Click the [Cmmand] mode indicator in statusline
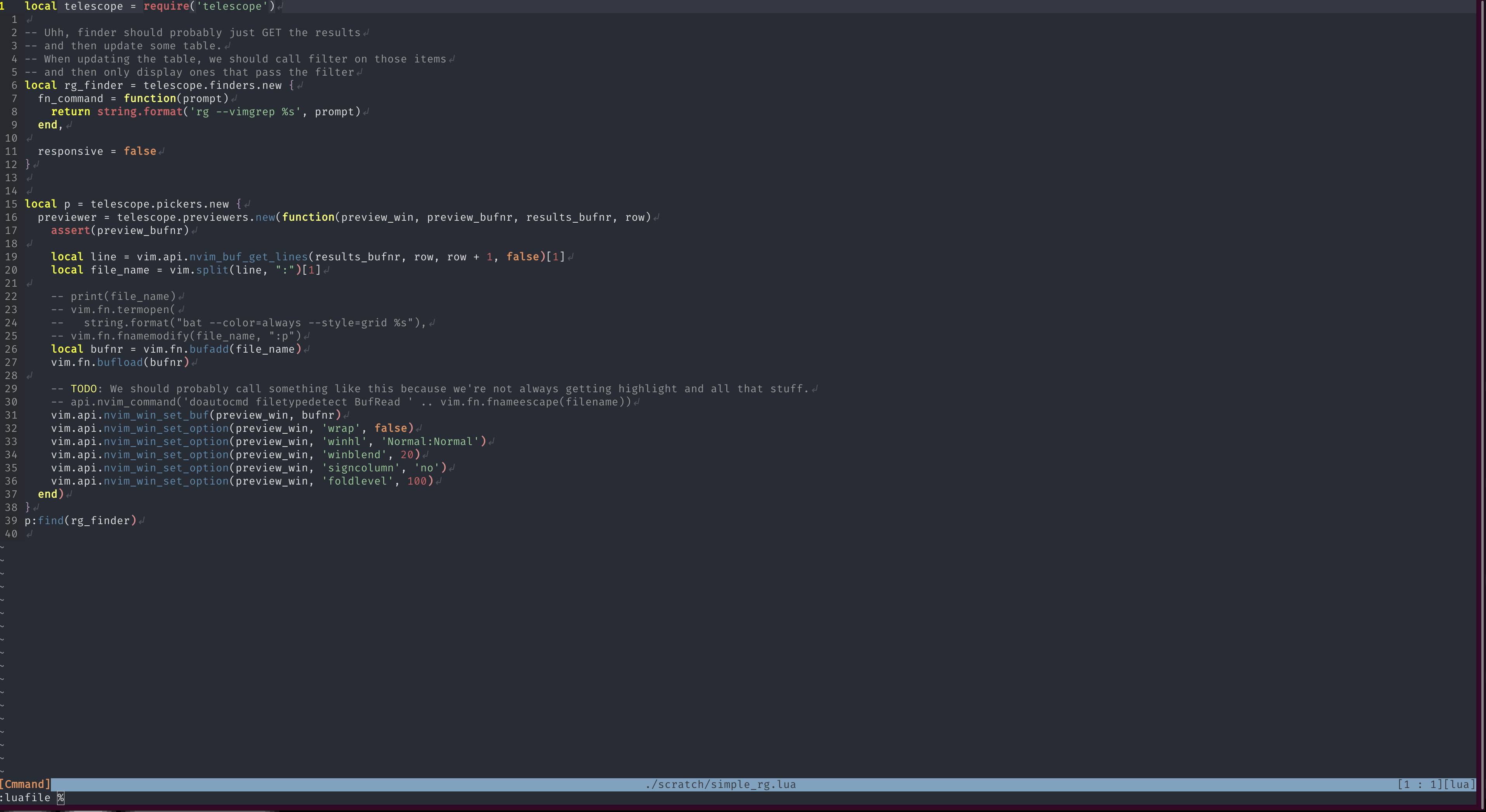1486x812 pixels. coord(25,784)
